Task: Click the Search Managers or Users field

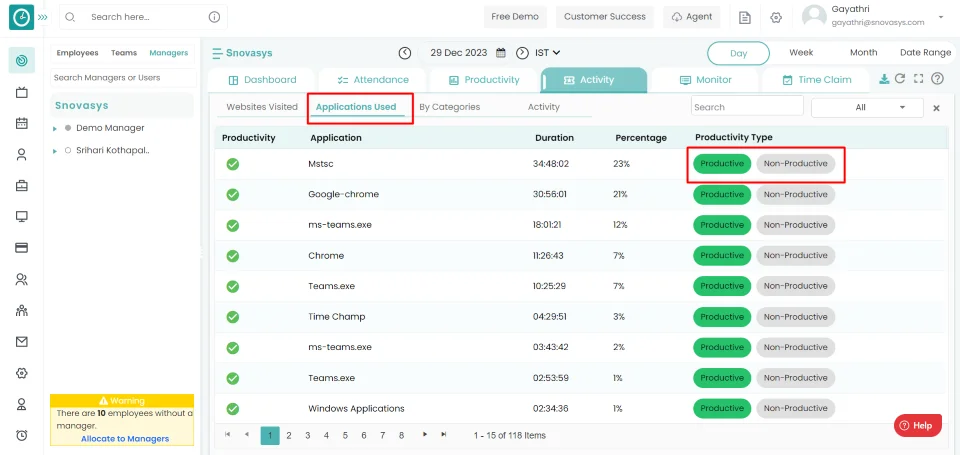Action: point(120,77)
